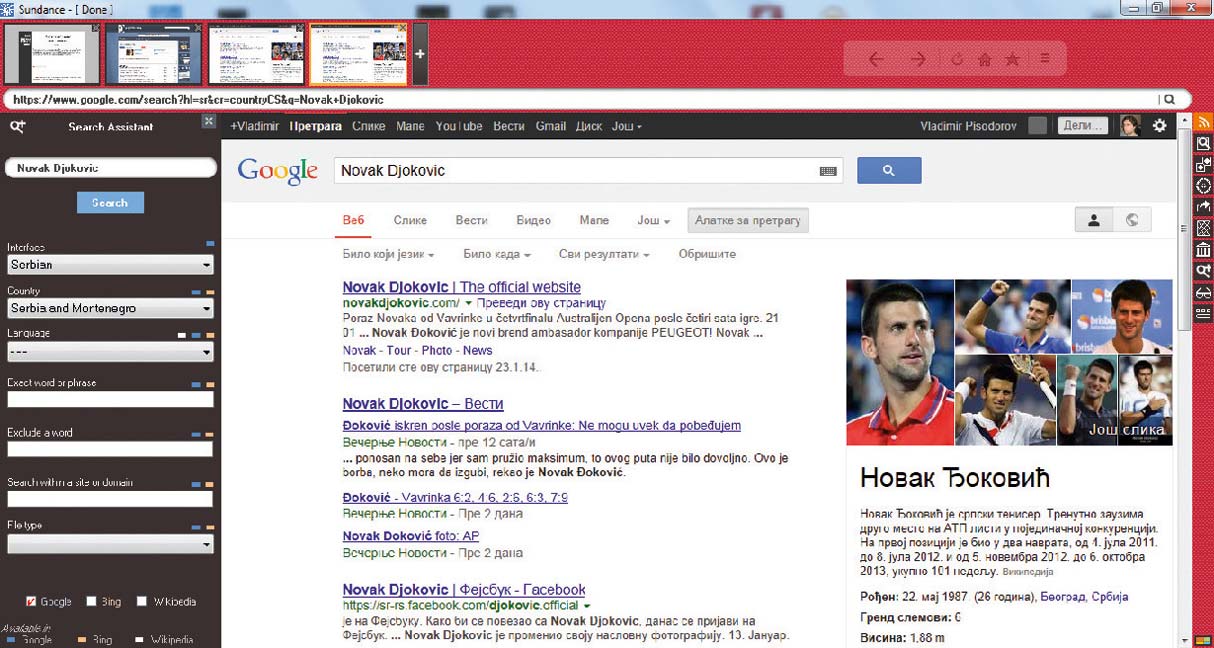Click the 'Обришите' clear filters link
1214x648 pixels.
coord(707,254)
